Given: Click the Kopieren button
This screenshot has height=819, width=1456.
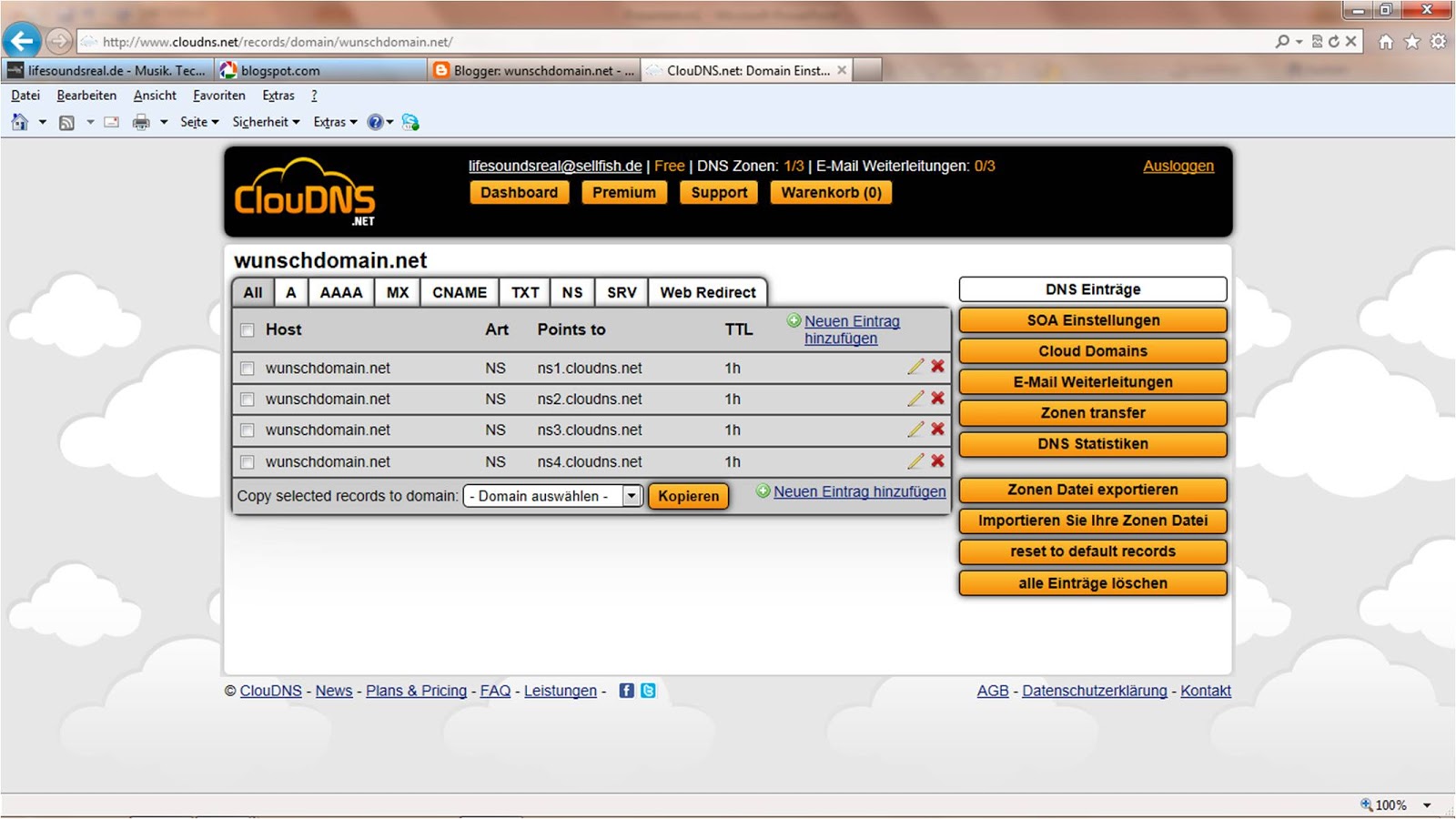Looking at the screenshot, I should pyautogui.click(x=689, y=496).
